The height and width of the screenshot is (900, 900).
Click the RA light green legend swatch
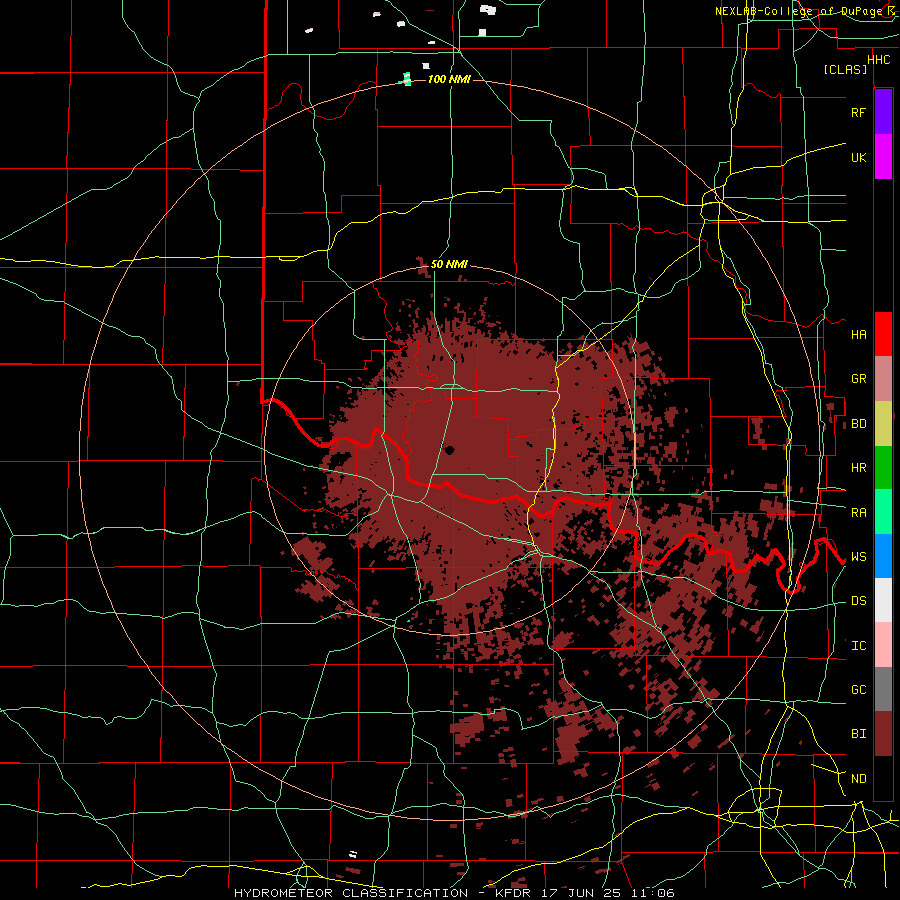coord(883,512)
